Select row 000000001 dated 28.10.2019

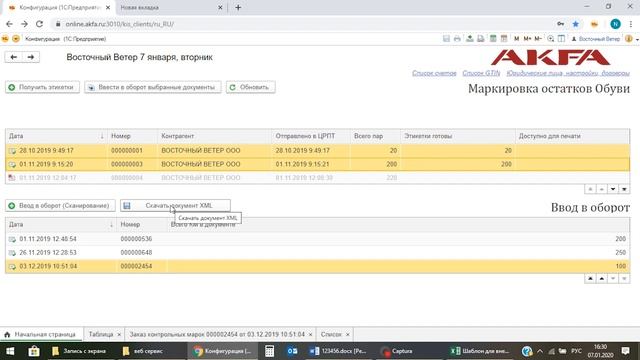tap(318, 151)
